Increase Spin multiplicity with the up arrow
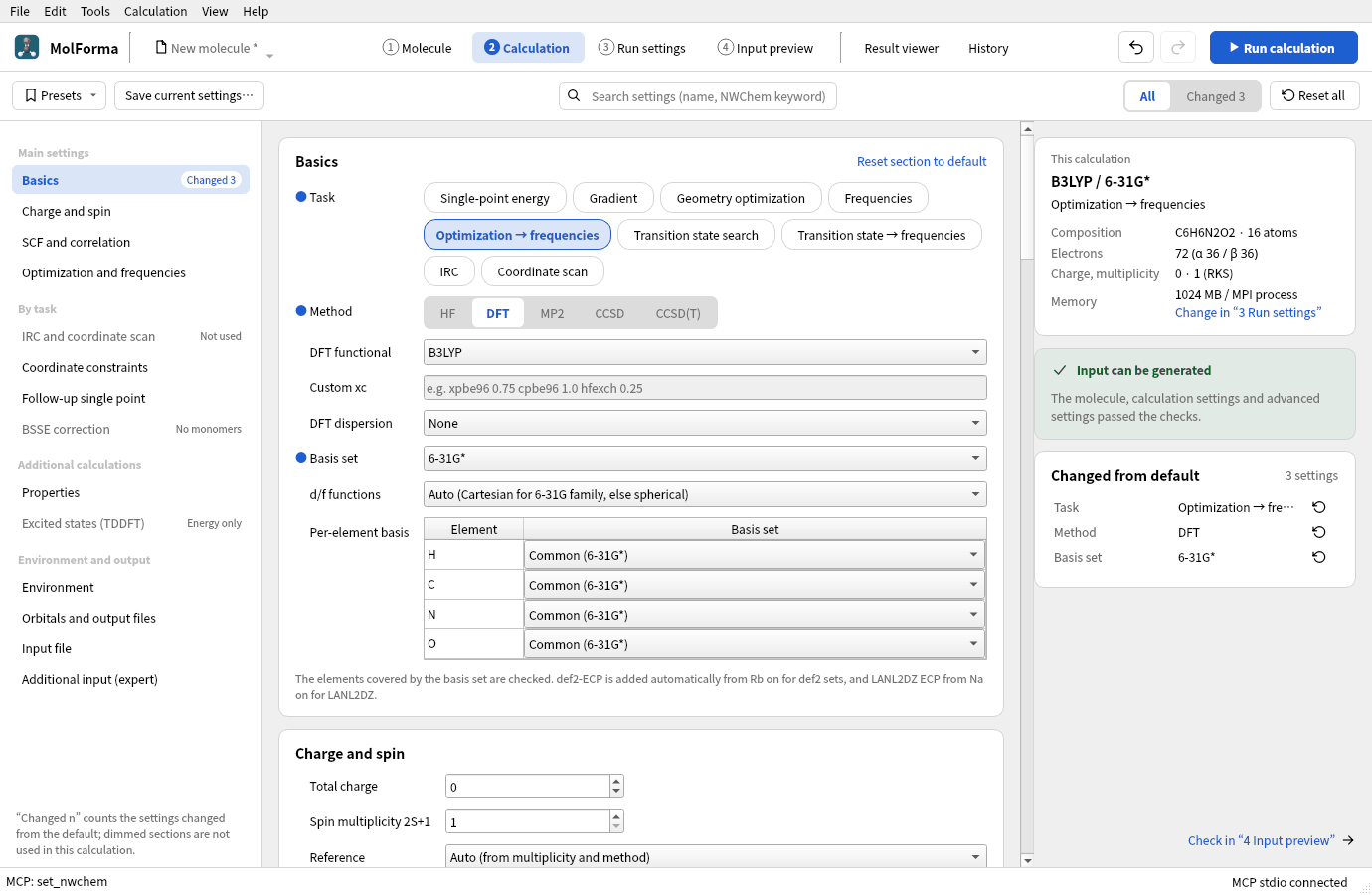Image resolution: width=1372 pixels, height=895 pixels. [616, 815]
